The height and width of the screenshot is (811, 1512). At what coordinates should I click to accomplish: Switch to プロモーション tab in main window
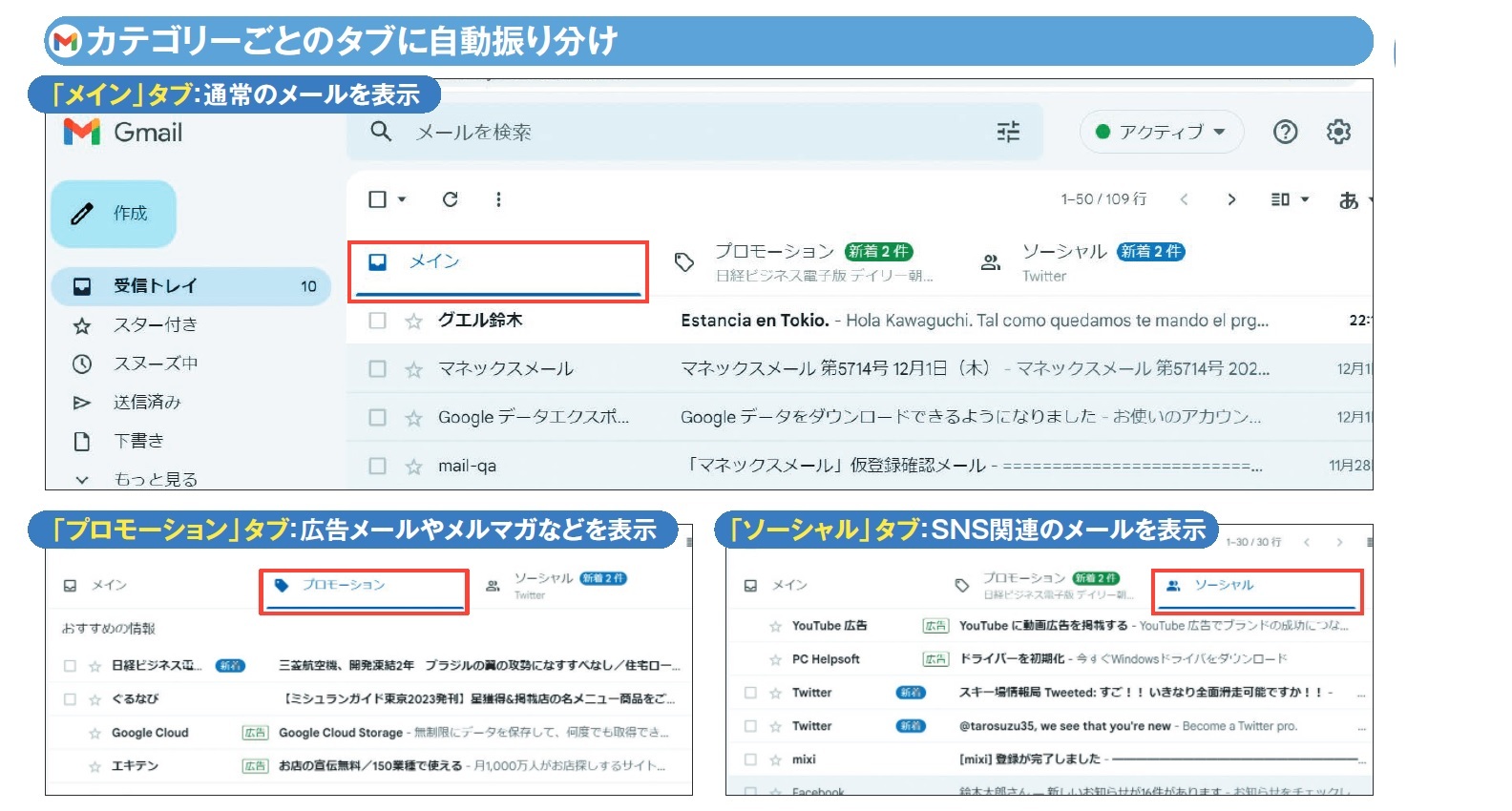pos(804,262)
